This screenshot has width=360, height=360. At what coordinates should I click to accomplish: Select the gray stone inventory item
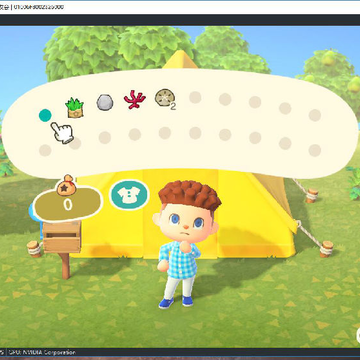(x=105, y=102)
